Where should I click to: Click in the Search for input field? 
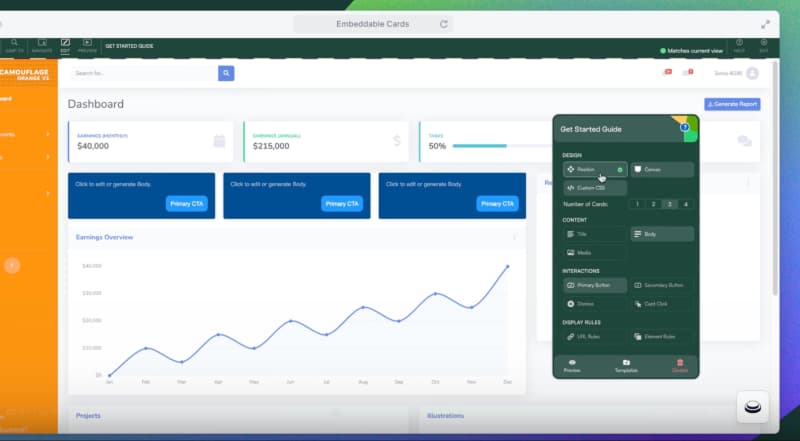pyautogui.click(x=145, y=74)
